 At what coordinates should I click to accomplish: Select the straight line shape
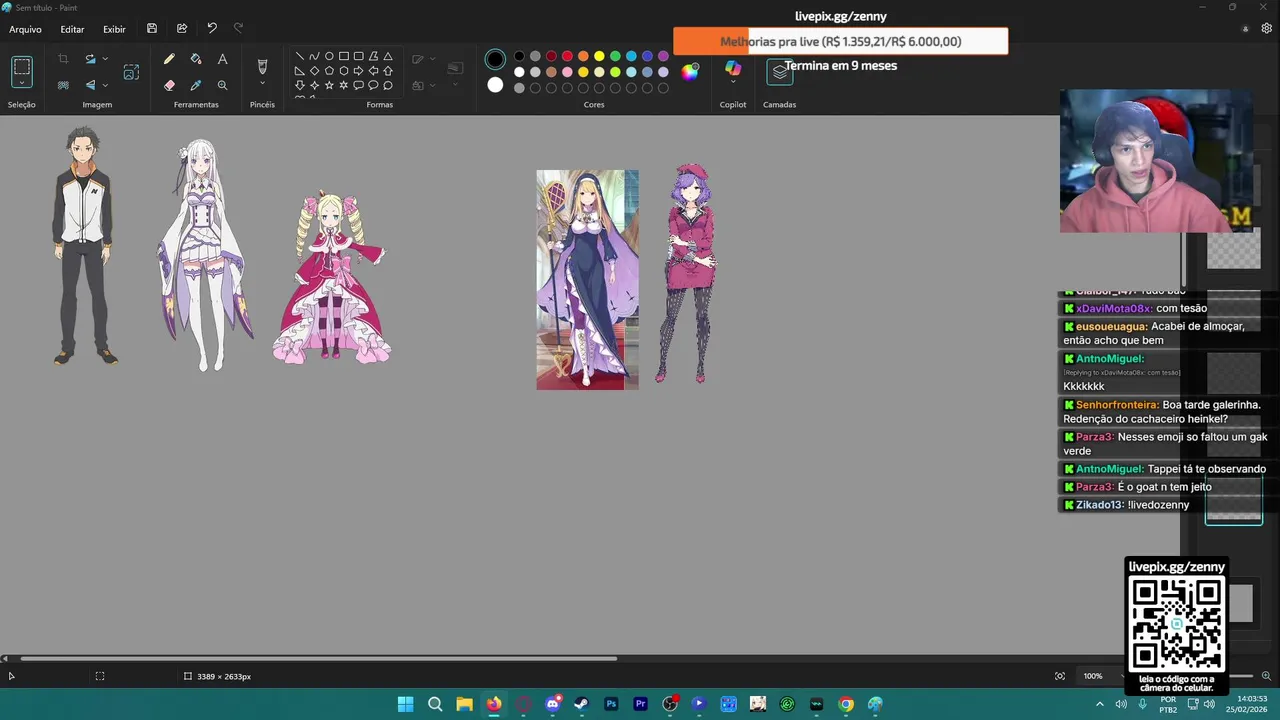(x=299, y=56)
